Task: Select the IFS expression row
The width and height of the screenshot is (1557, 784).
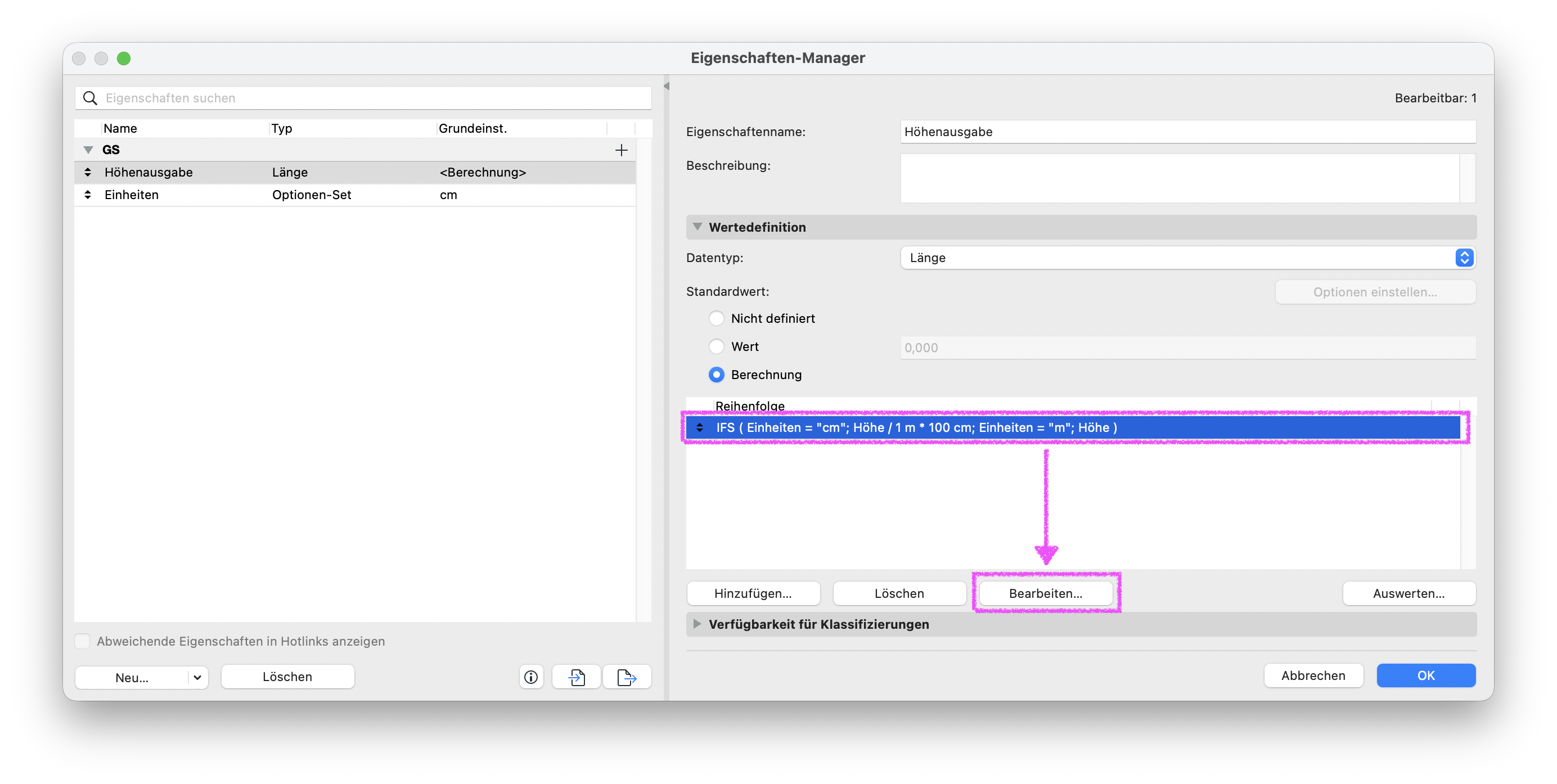Action: (x=1073, y=427)
